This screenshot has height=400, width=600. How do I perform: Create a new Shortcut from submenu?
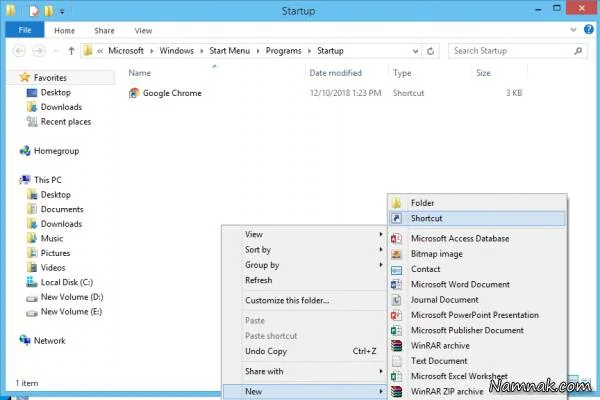coord(477,218)
